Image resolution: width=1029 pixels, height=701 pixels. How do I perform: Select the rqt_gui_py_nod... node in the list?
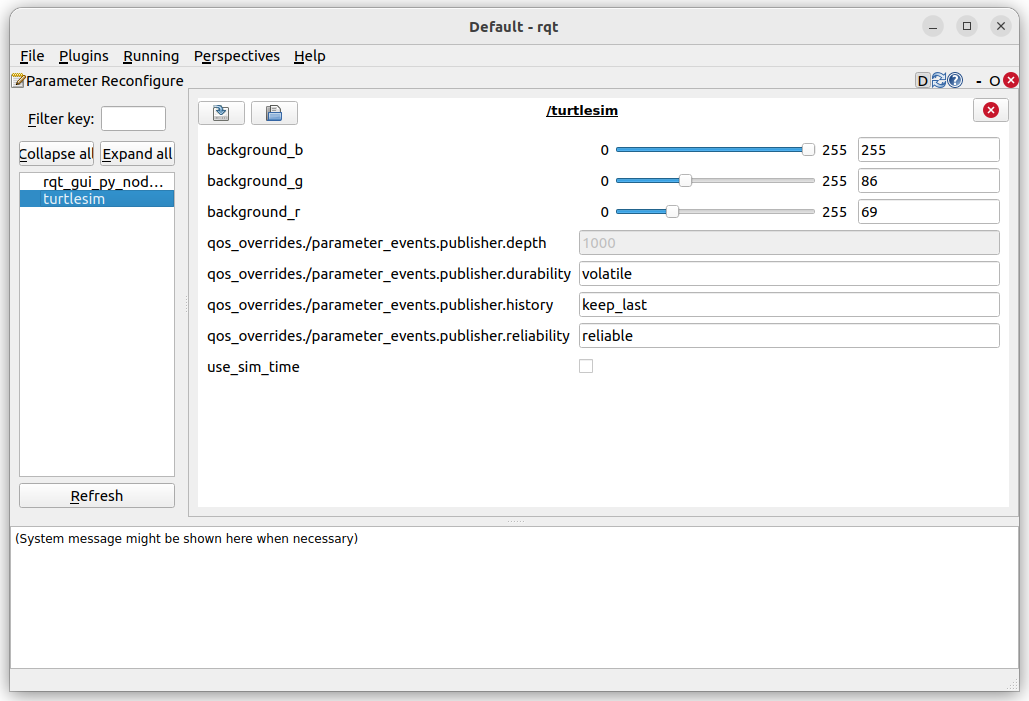point(96,182)
